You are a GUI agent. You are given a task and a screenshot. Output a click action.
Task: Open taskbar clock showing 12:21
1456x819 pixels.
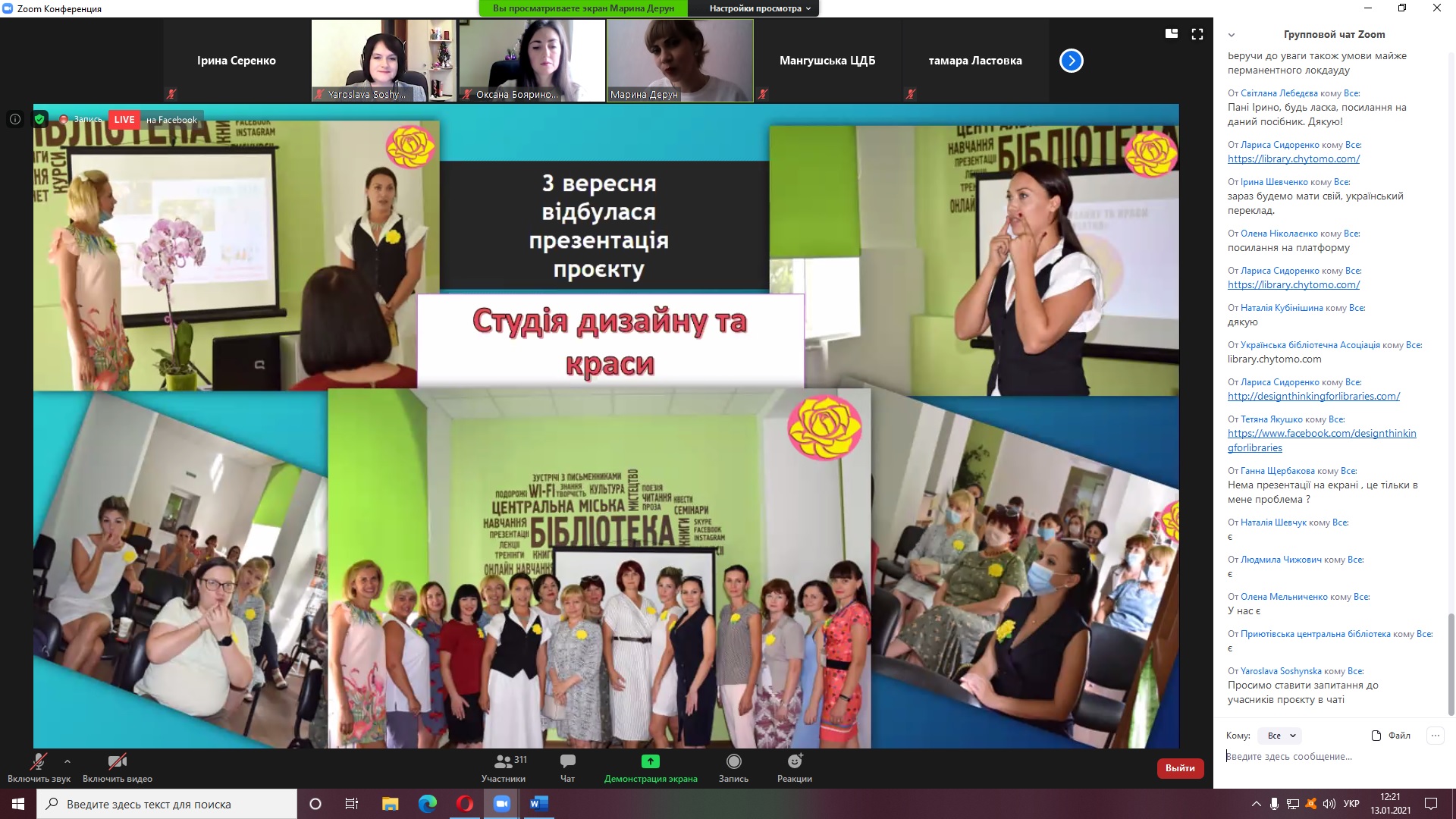[1390, 804]
